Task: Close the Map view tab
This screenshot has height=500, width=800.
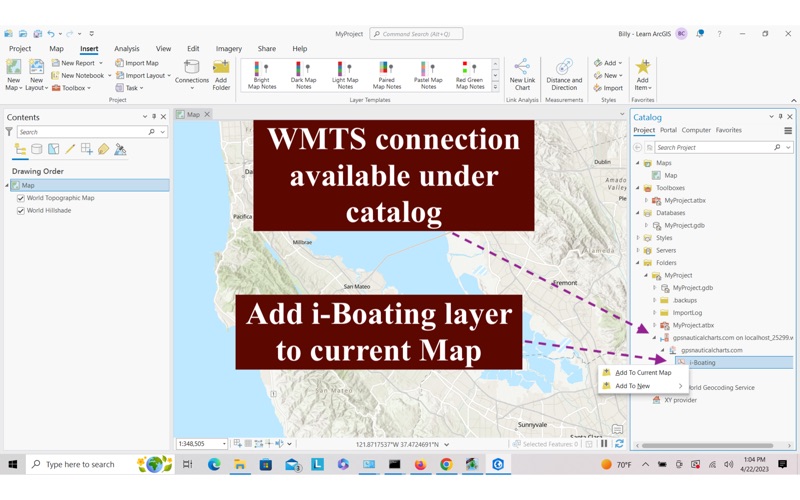Action: 207,114
